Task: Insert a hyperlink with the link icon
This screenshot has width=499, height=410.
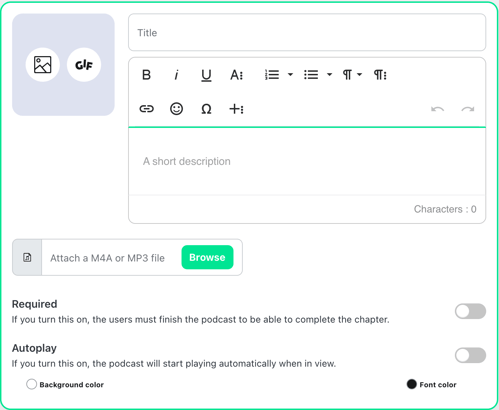Action: click(x=146, y=109)
